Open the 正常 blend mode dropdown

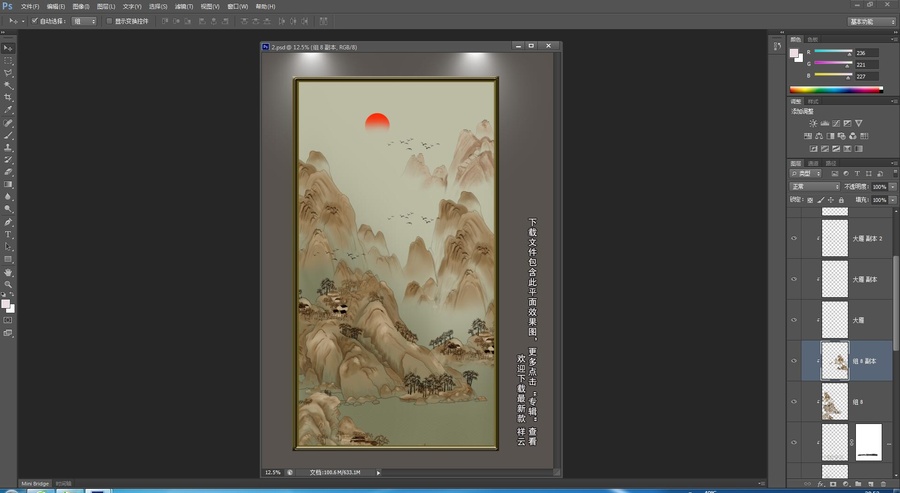point(815,187)
